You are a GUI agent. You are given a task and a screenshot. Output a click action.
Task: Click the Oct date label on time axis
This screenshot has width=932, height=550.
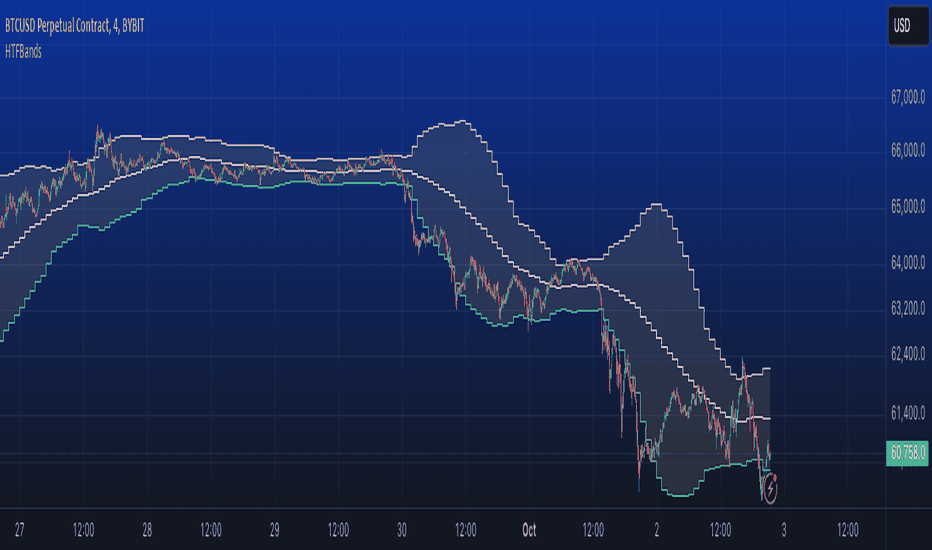529,530
